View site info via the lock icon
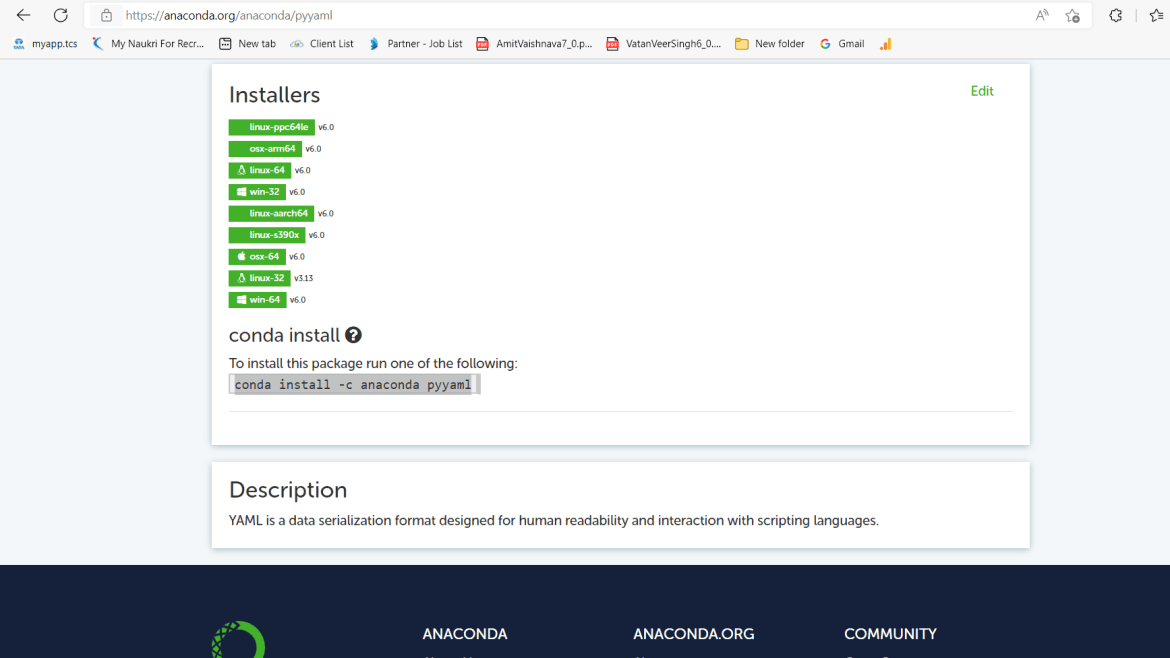This screenshot has width=1170, height=658. pos(107,15)
